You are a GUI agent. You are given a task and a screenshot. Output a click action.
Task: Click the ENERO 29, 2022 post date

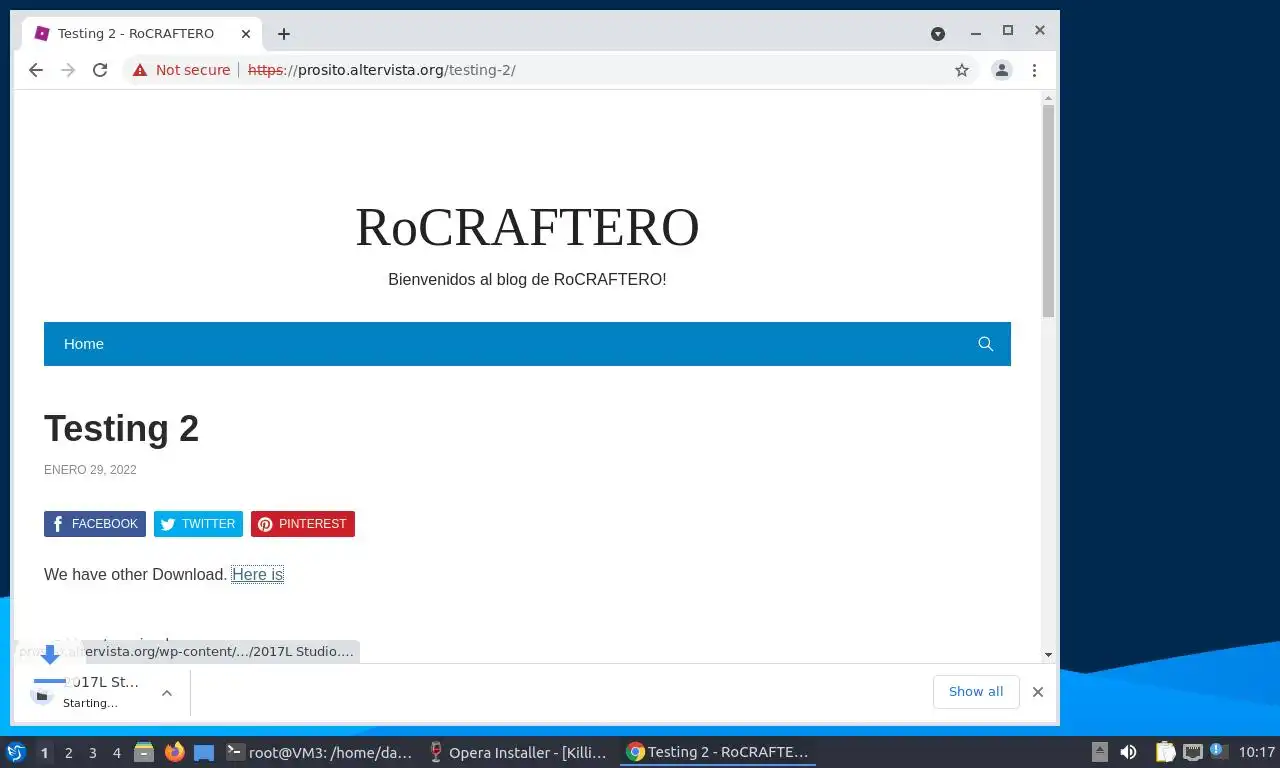(x=90, y=470)
